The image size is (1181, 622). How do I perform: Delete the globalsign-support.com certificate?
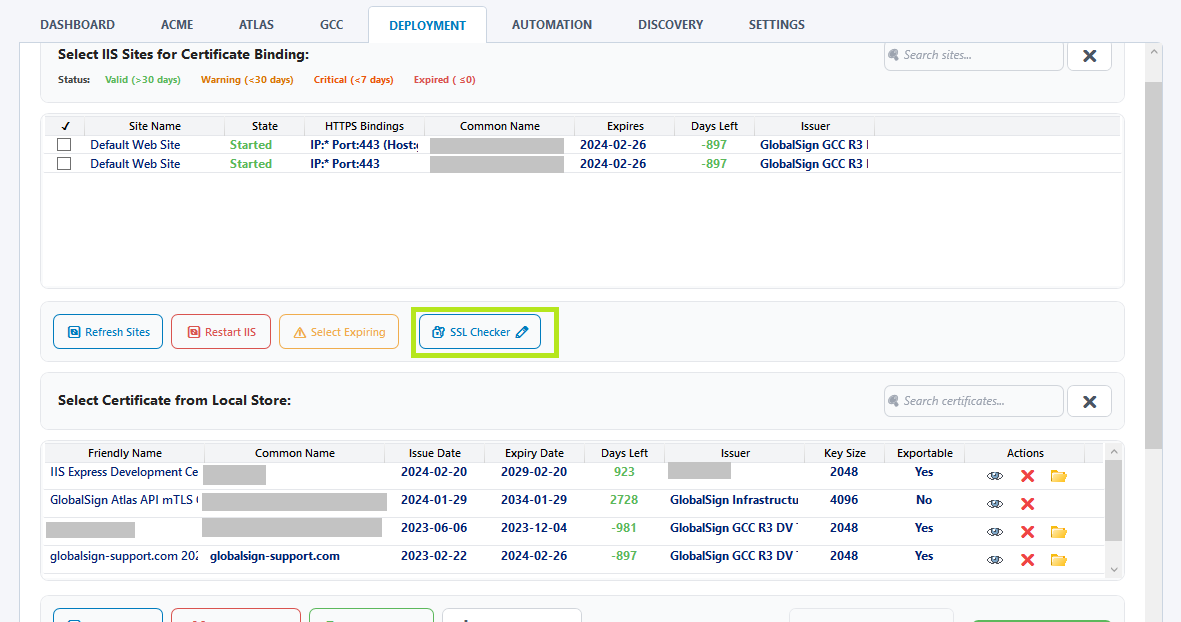pyautogui.click(x=1027, y=559)
